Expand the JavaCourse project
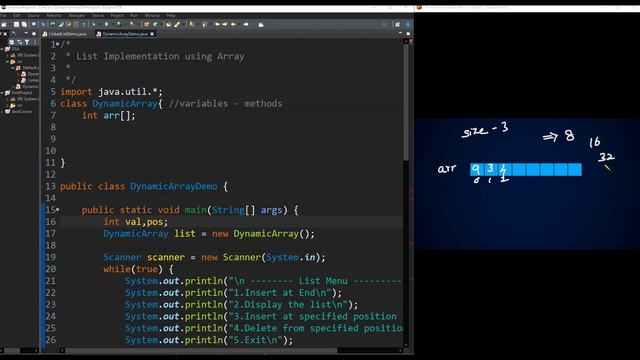 tap(2, 111)
